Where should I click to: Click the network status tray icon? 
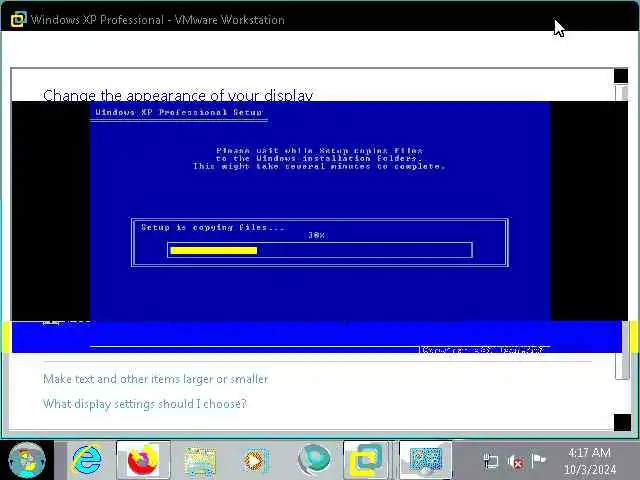coord(490,462)
